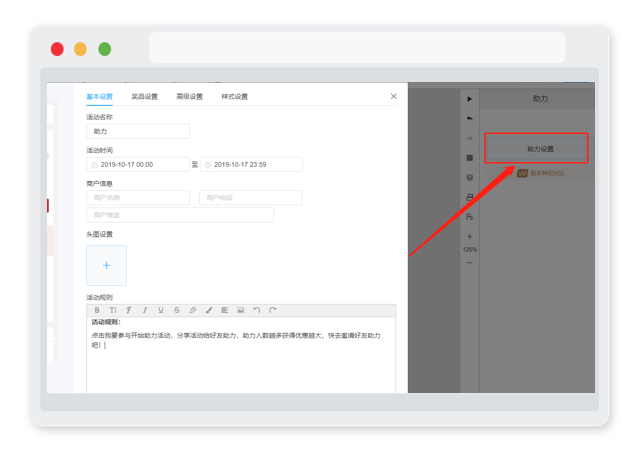The height and width of the screenshot is (450, 640).
Task: Zoom out with the minus icon
Action: pyautogui.click(x=469, y=263)
